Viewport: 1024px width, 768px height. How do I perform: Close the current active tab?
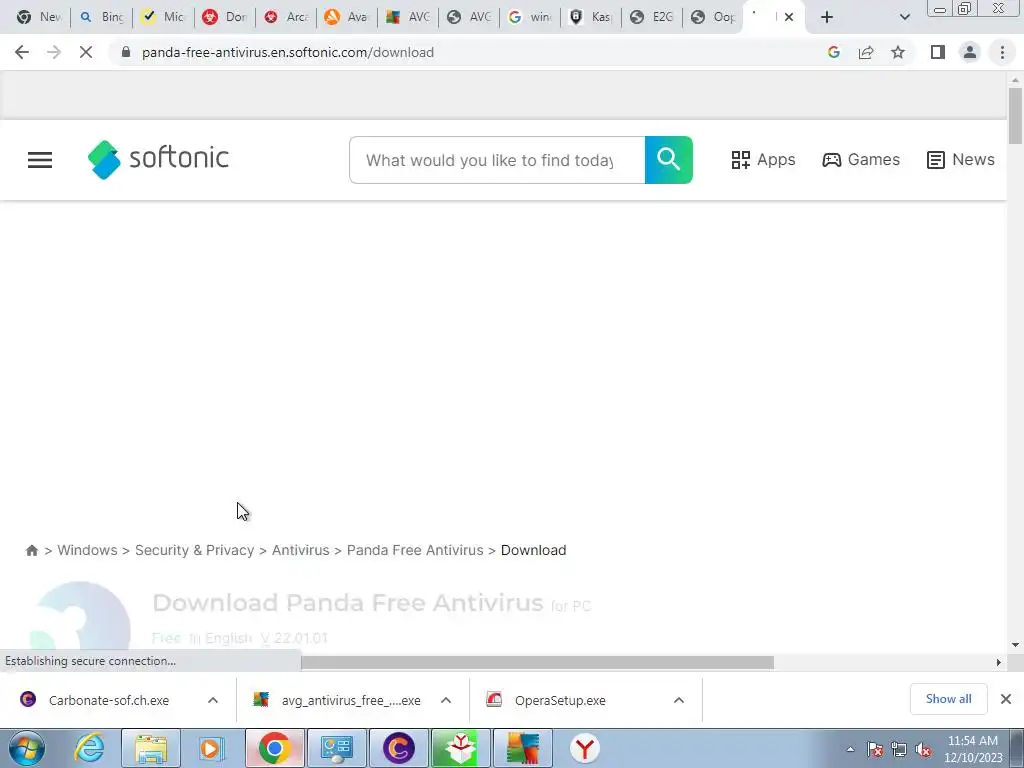(789, 17)
